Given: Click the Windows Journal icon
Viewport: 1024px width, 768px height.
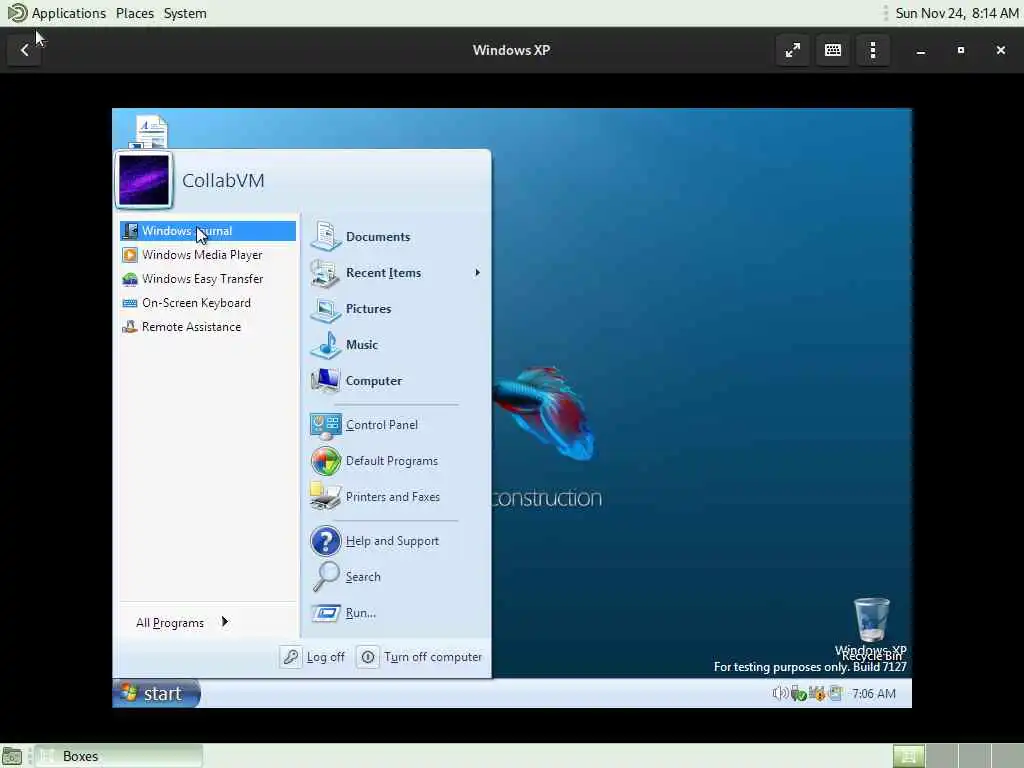Looking at the screenshot, I should click(x=130, y=231).
